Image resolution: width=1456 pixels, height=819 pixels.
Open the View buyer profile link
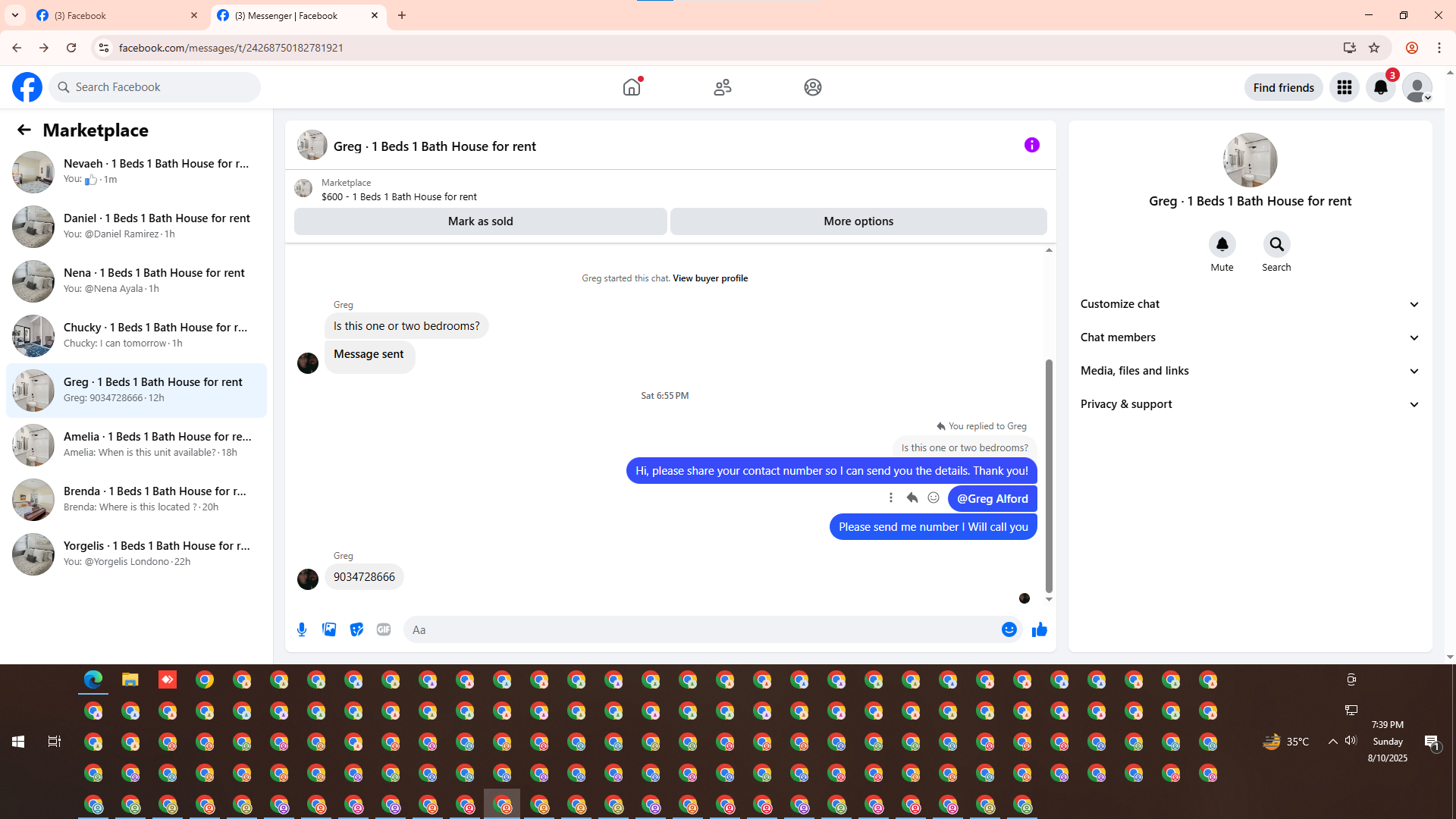710,278
